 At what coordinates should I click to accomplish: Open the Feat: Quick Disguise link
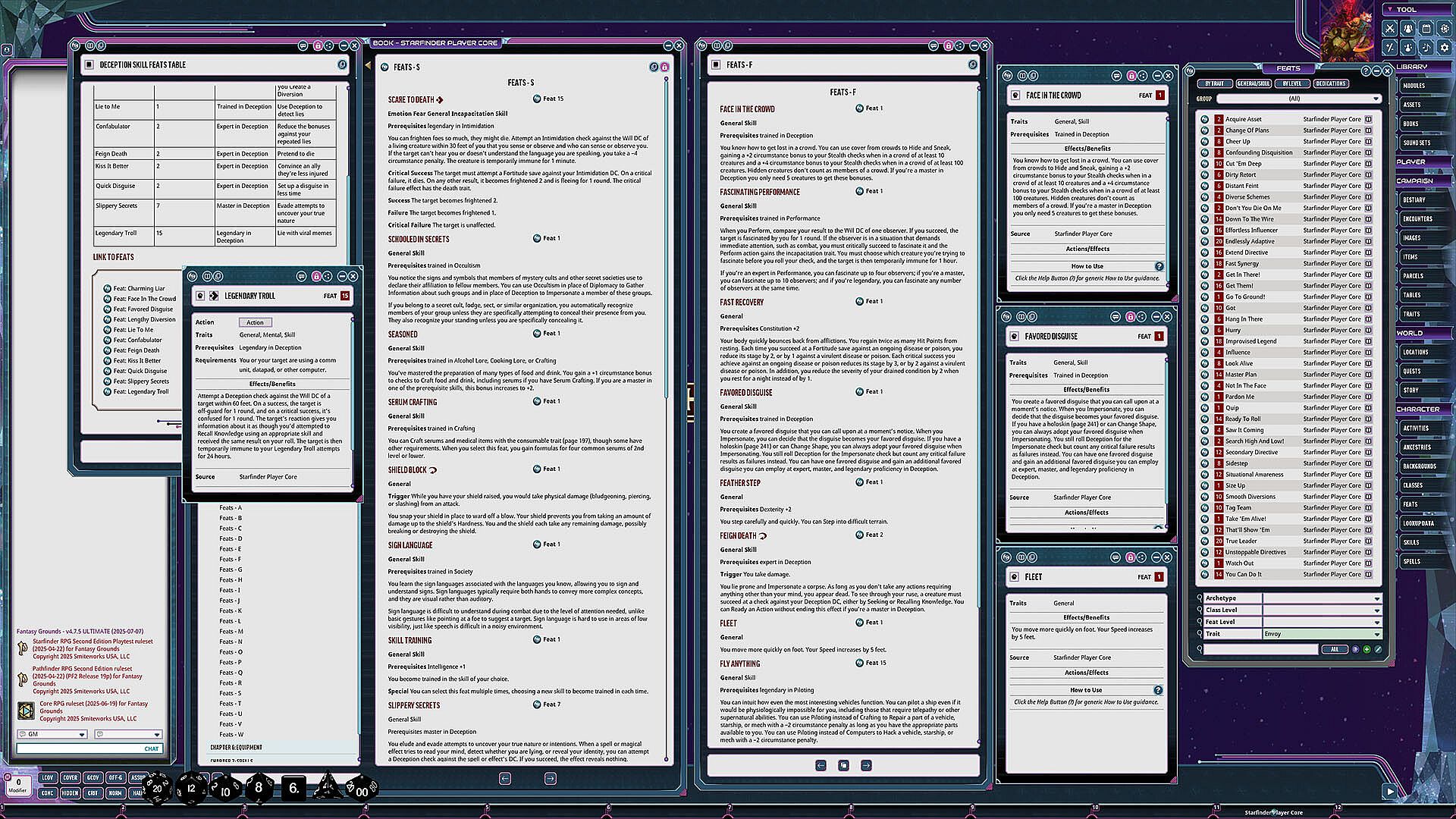coord(140,372)
